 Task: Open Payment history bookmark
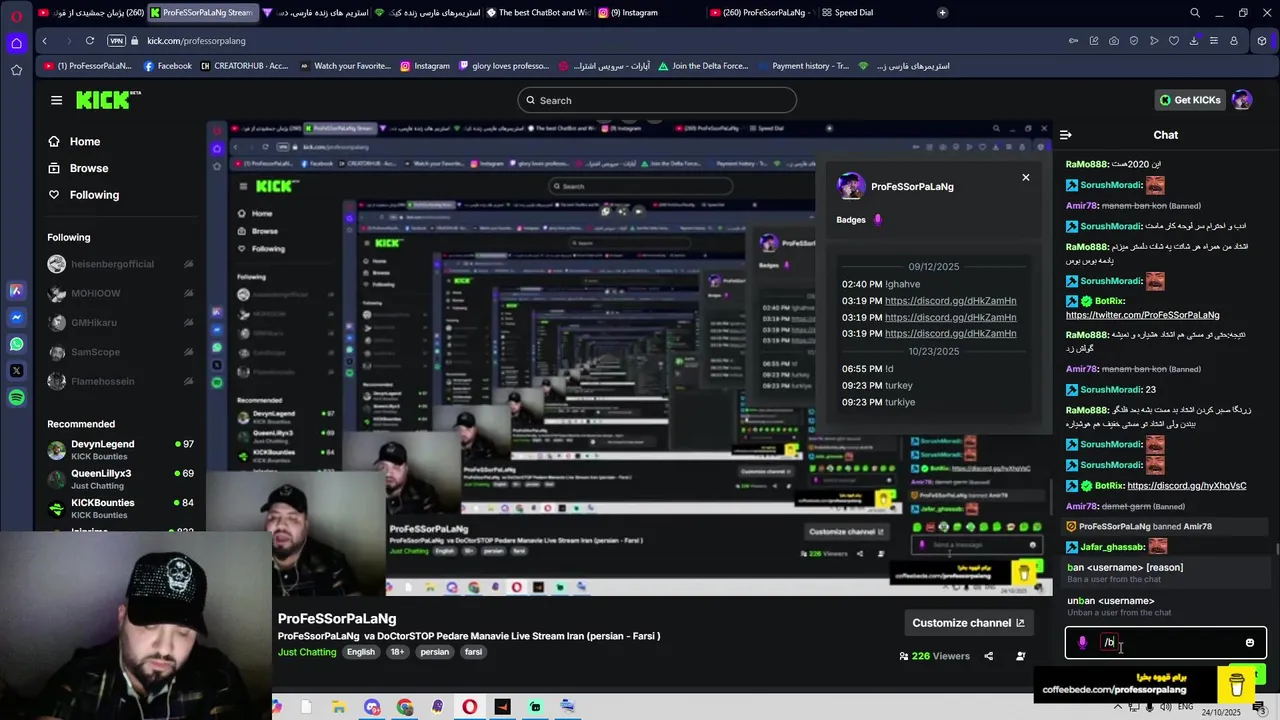click(802, 66)
